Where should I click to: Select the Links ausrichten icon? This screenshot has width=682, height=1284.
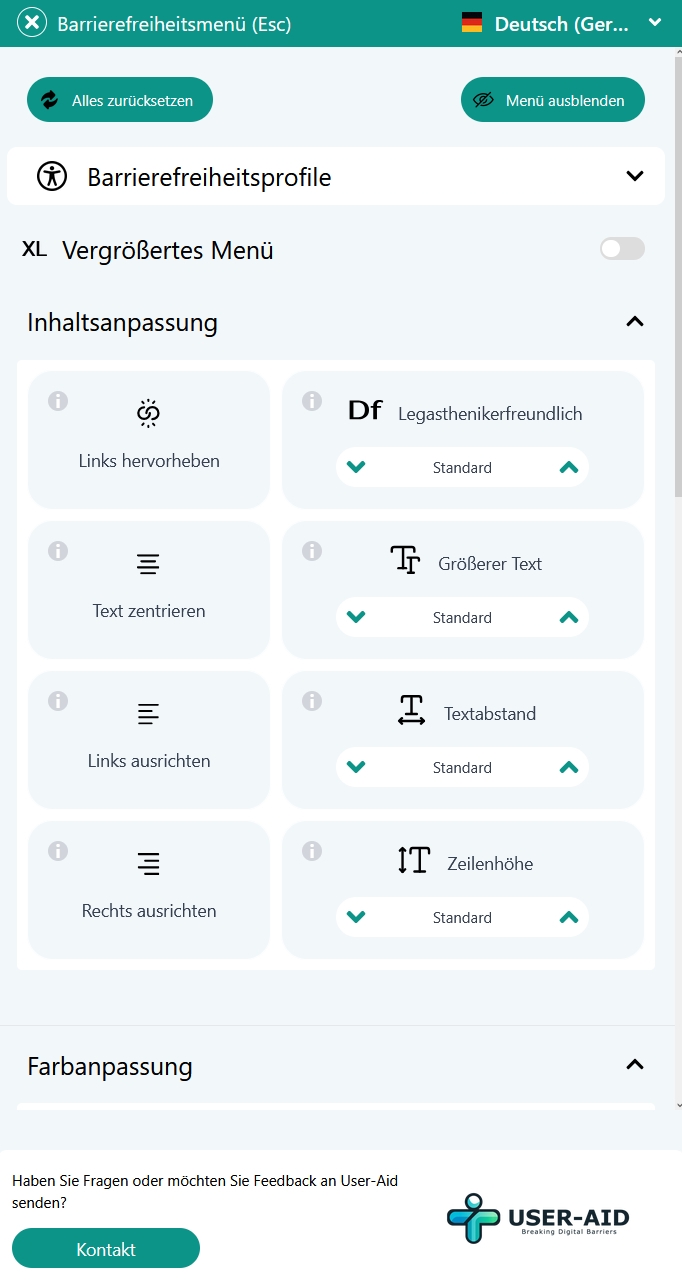(148, 713)
